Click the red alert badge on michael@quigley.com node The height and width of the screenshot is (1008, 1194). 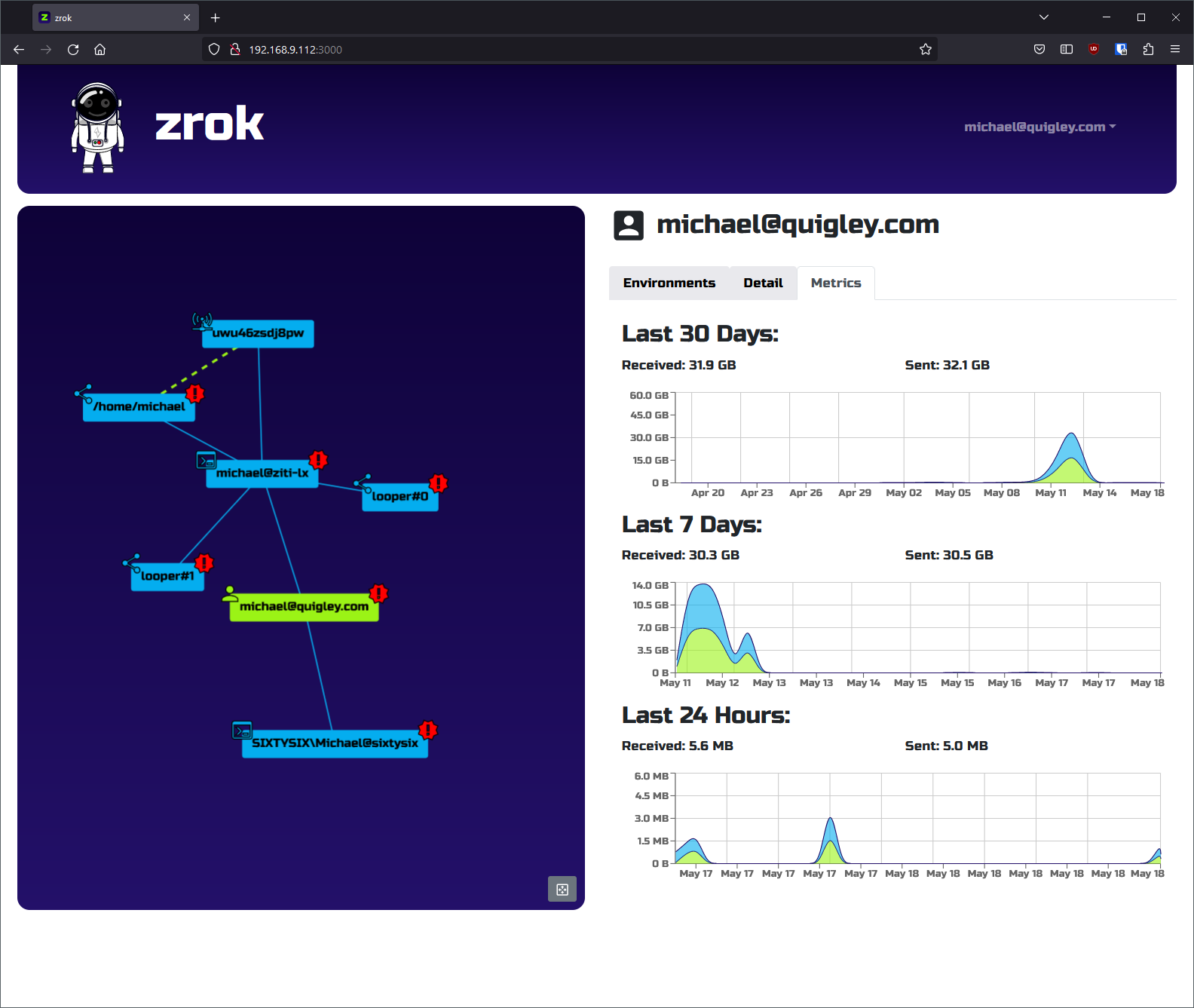[x=378, y=593]
